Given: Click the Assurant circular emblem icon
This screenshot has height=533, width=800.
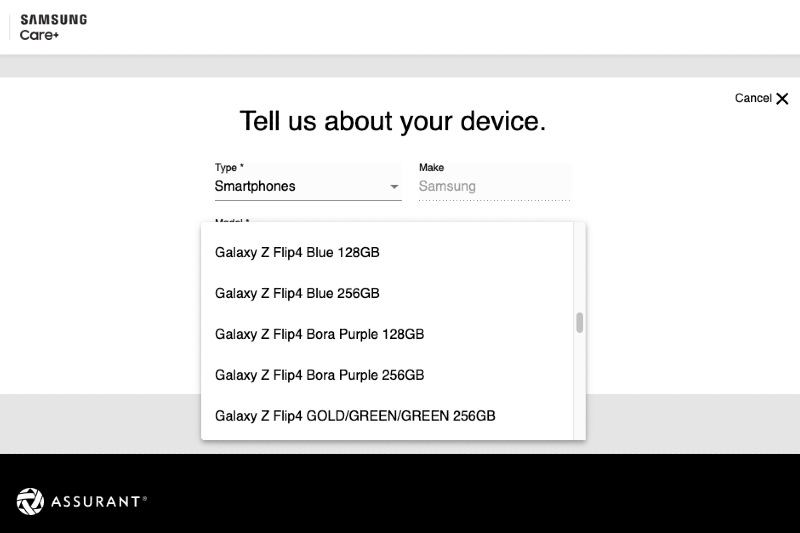Looking at the screenshot, I should tap(30, 501).
